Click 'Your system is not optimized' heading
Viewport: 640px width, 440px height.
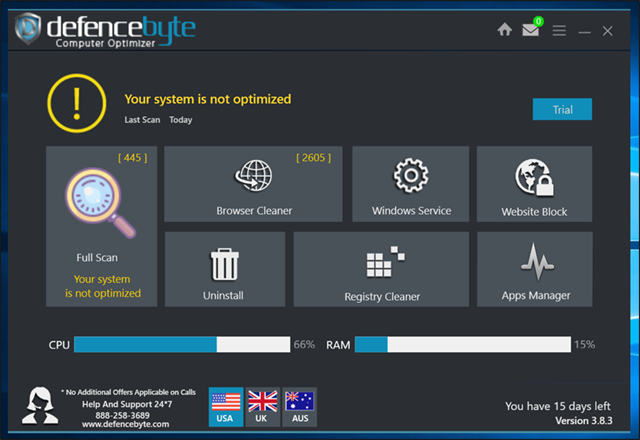(x=208, y=99)
